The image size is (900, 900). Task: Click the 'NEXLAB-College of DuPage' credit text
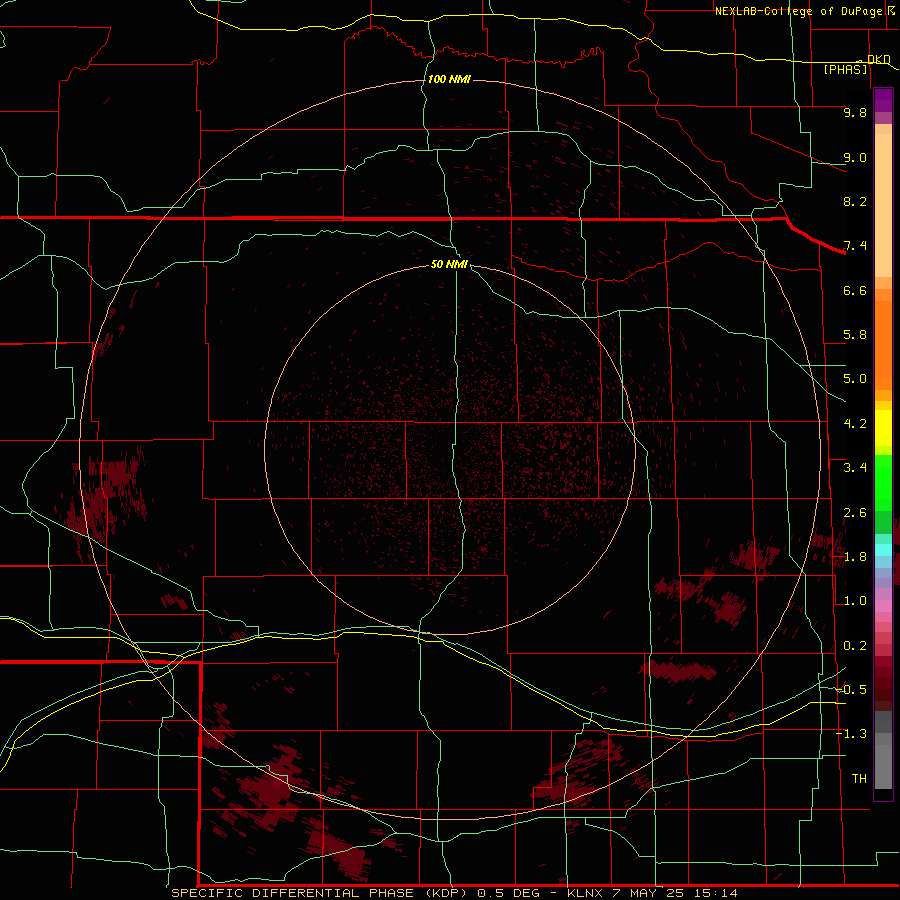(x=798, y=11)
